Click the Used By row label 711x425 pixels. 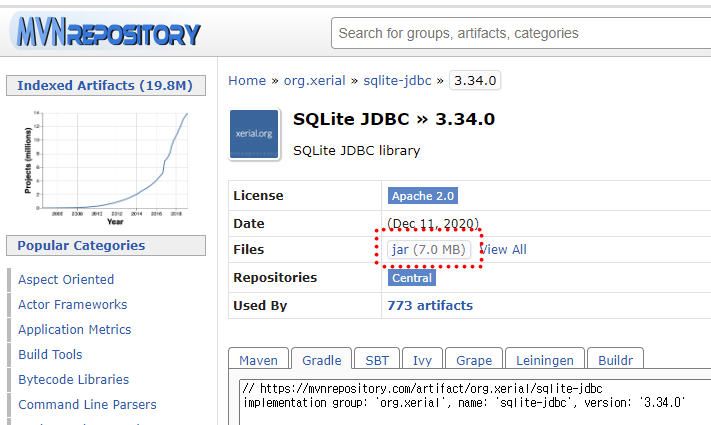click(260, 306)
